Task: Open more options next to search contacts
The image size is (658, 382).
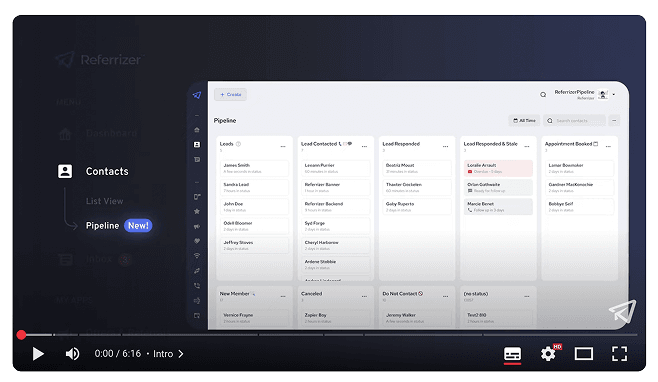Action: [x=614, y=120]
